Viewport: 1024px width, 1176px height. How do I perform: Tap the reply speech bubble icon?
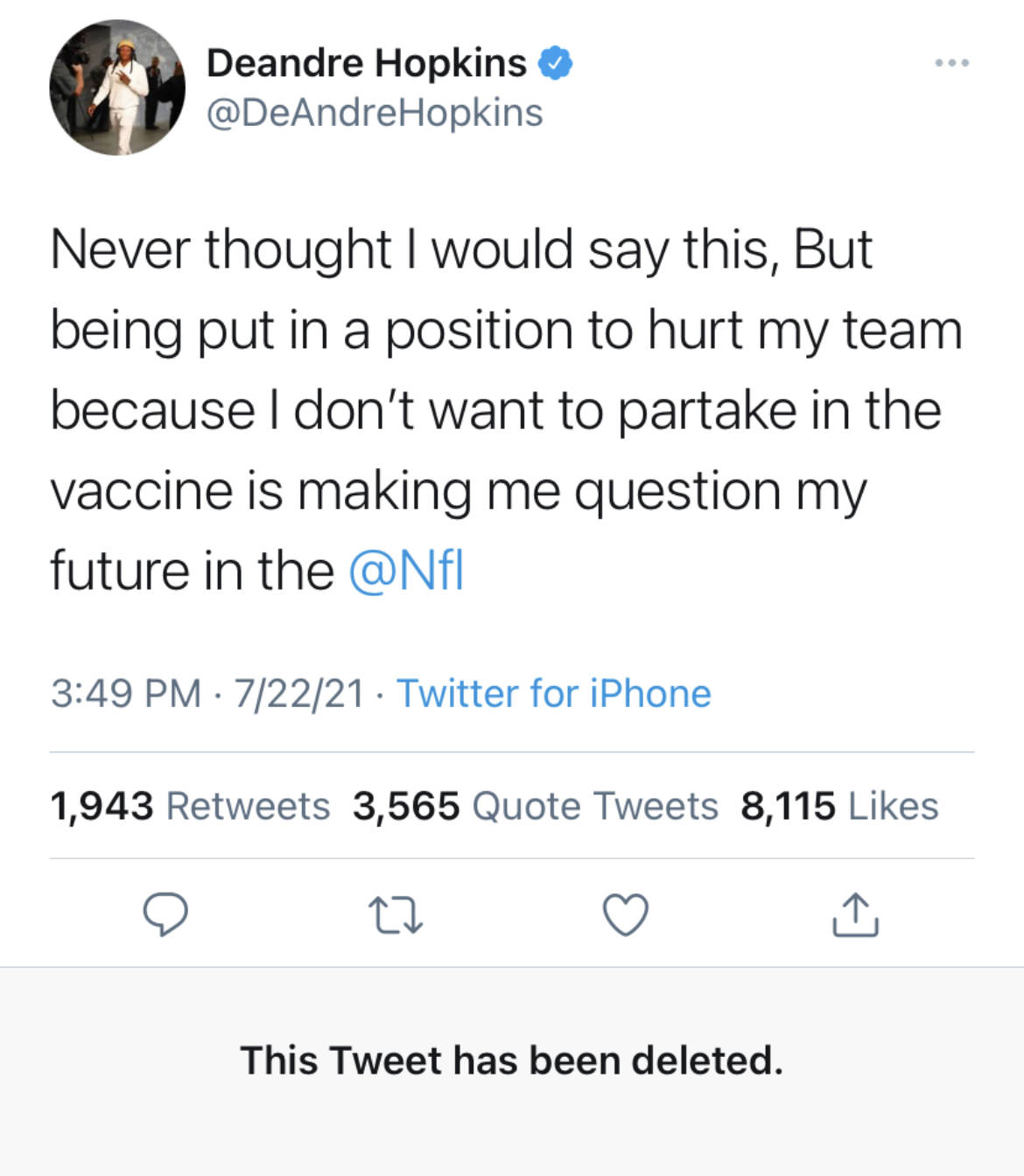click(165, 915)
